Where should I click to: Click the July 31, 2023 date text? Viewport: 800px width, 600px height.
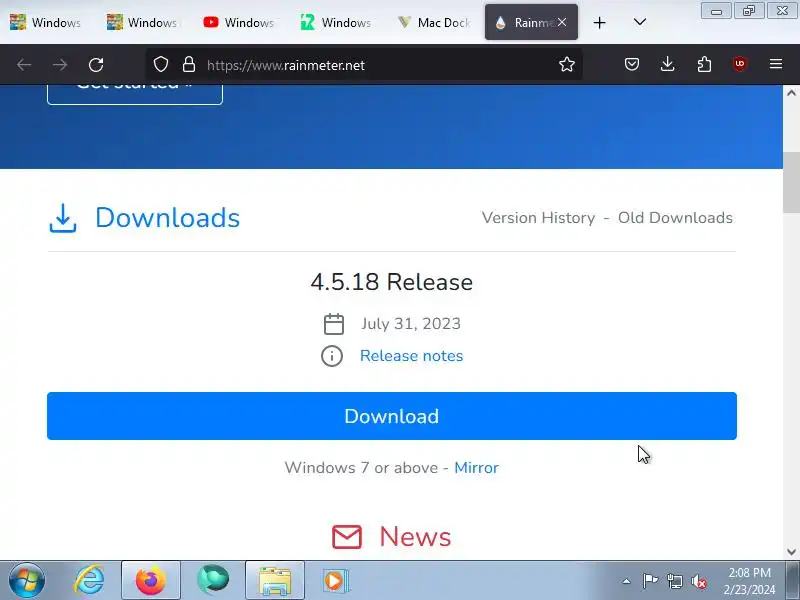click(x=411, y=324)
